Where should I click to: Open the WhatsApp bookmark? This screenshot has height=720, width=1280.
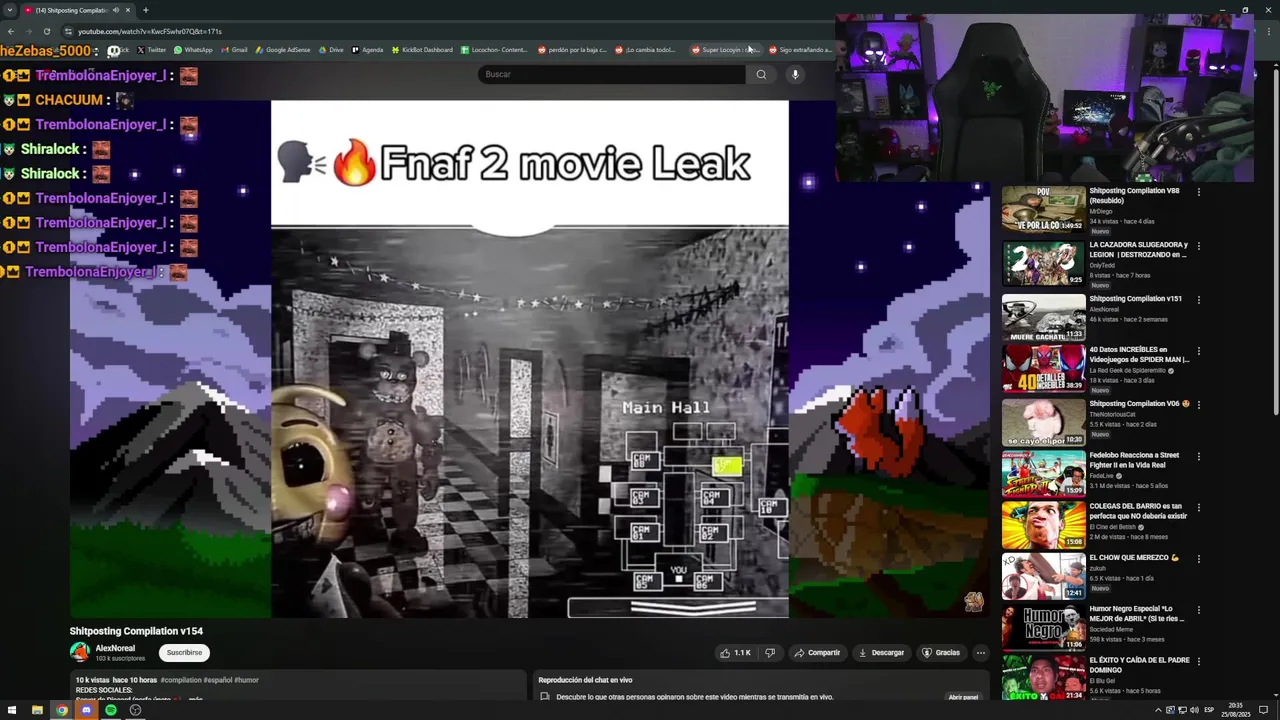point(193,50)
